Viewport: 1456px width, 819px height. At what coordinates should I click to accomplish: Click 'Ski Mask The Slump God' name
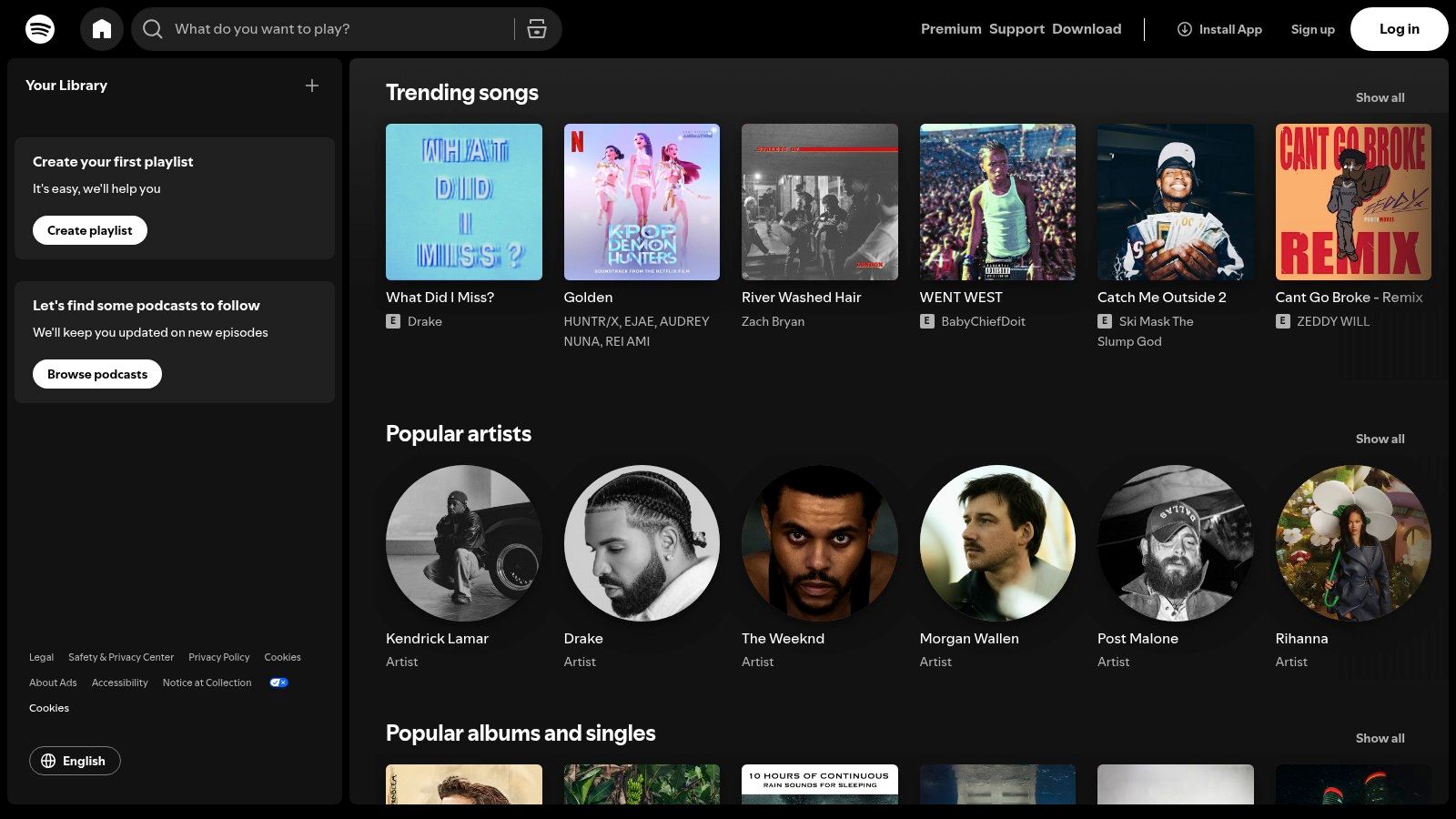point(1146,331)
